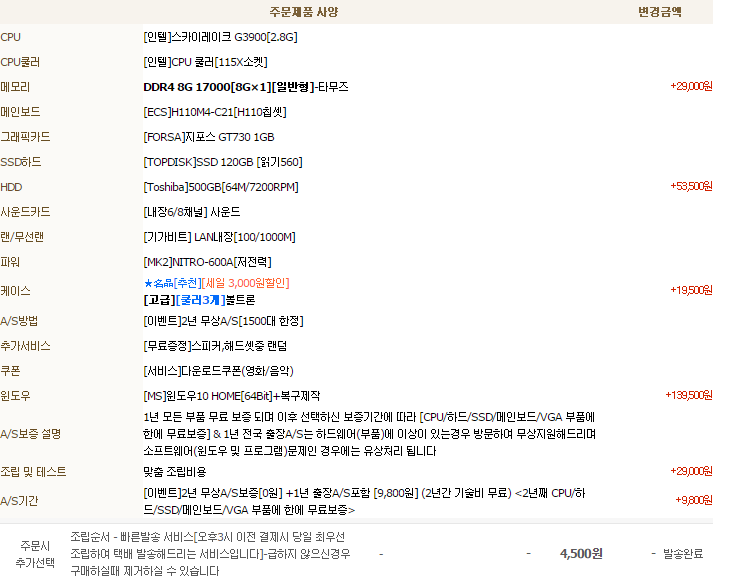Click '[고급][쿨러3개]볼트론' case name
Screen dimensions: 729x581
(199, 300)
